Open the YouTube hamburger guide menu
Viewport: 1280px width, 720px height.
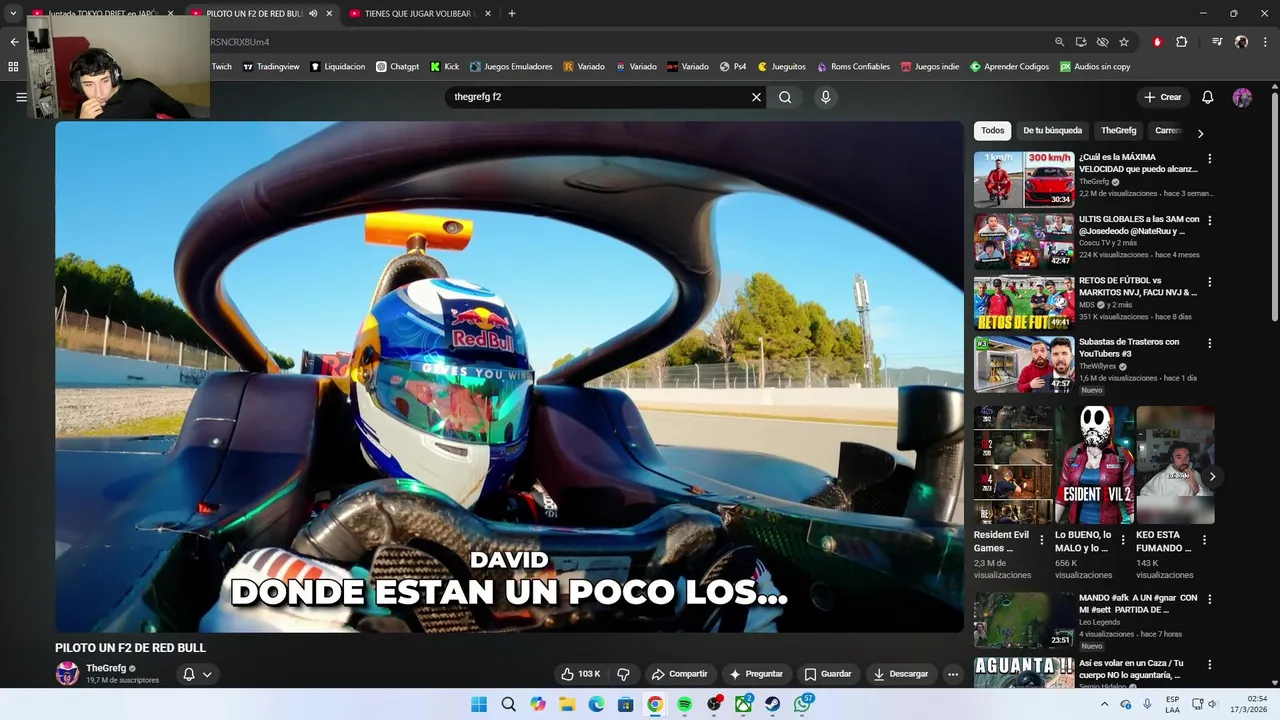(x=21, y=97)
